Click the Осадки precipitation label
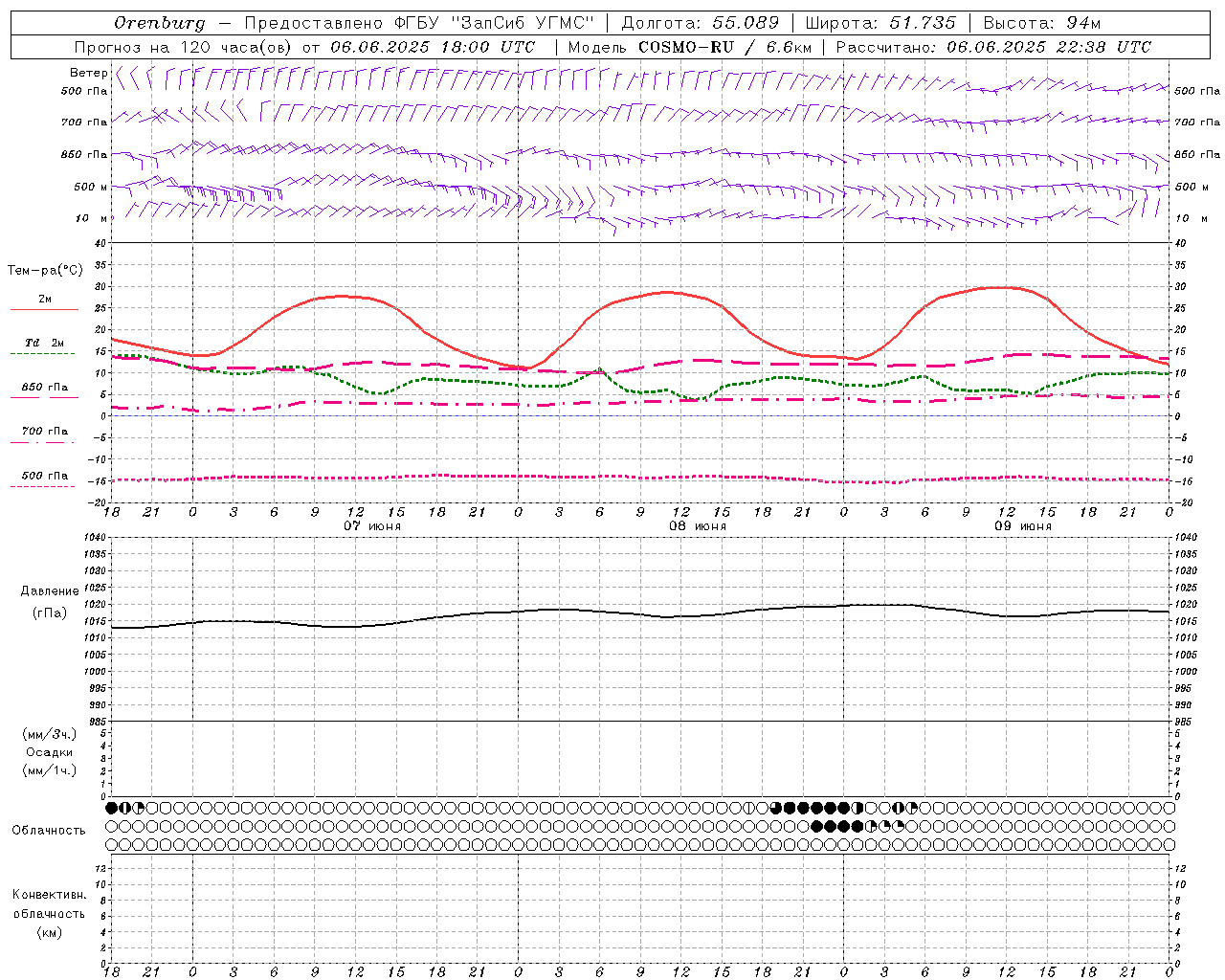1225x980 pixels. [x=50, y=752]
